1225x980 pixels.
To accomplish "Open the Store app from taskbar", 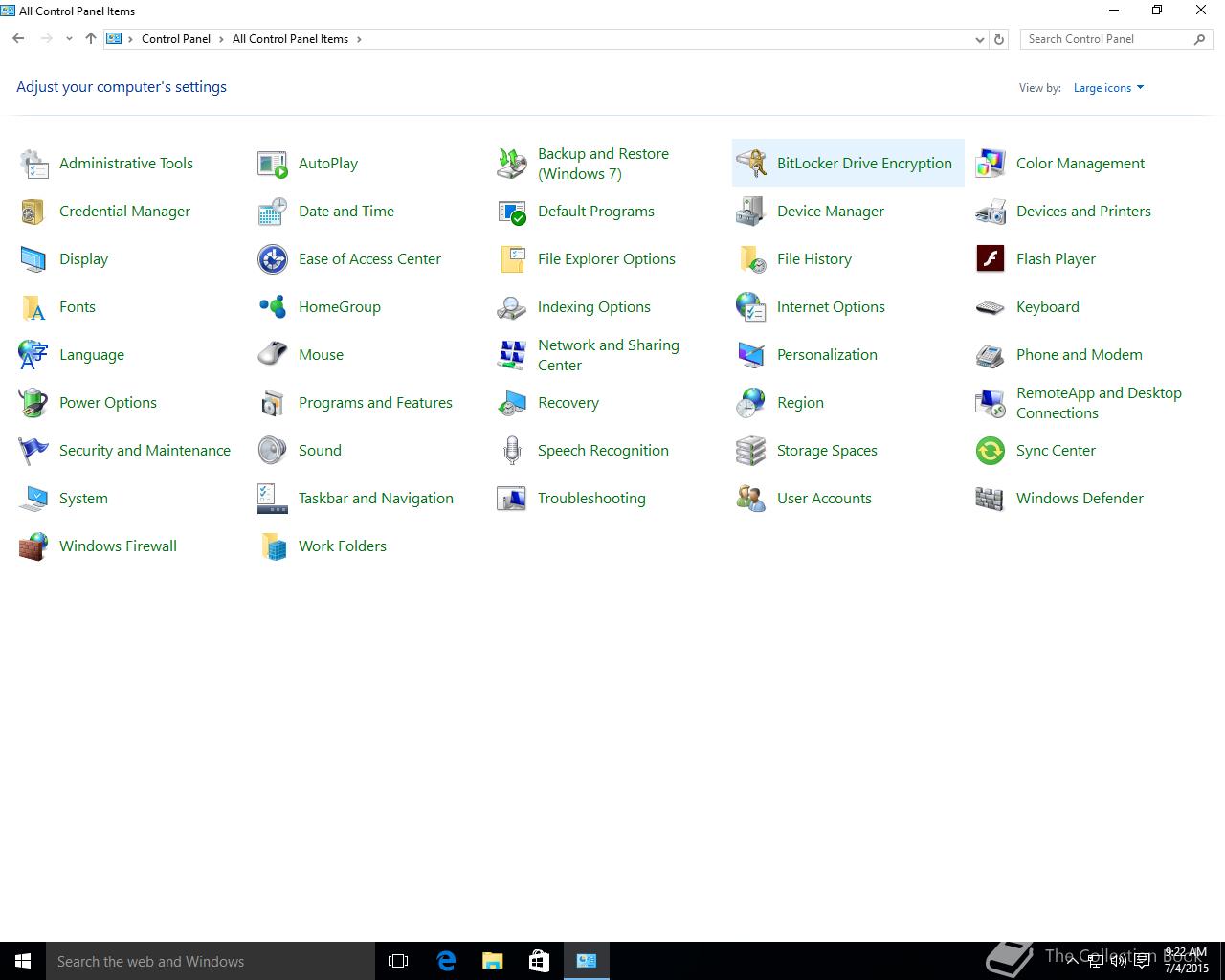I will (x=540, y=961).
